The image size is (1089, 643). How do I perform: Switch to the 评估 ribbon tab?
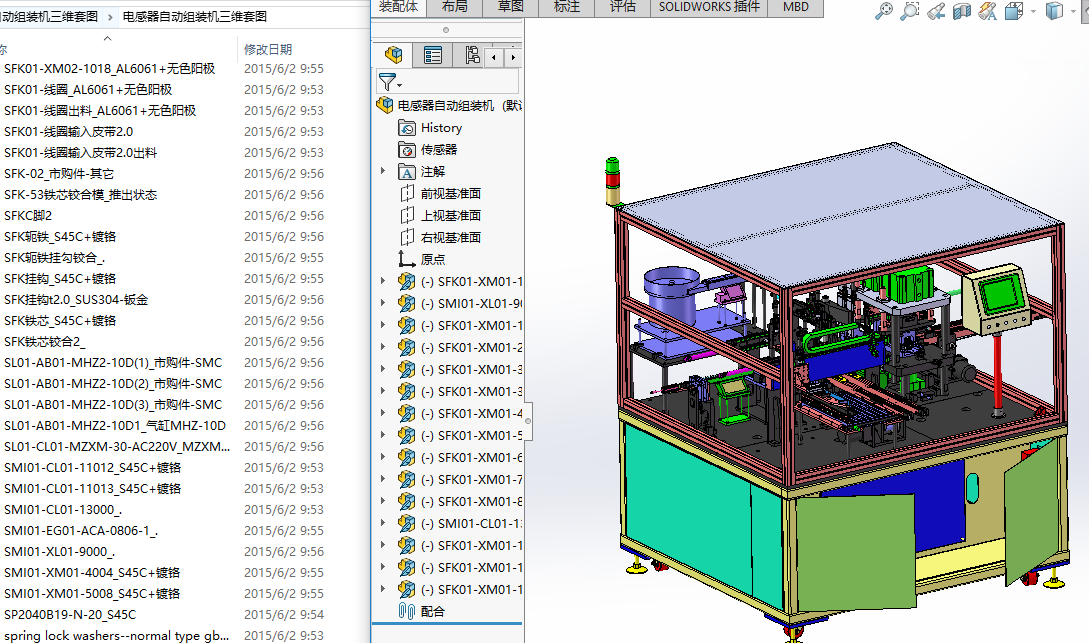pyautogui.click(x=622, y=7)
